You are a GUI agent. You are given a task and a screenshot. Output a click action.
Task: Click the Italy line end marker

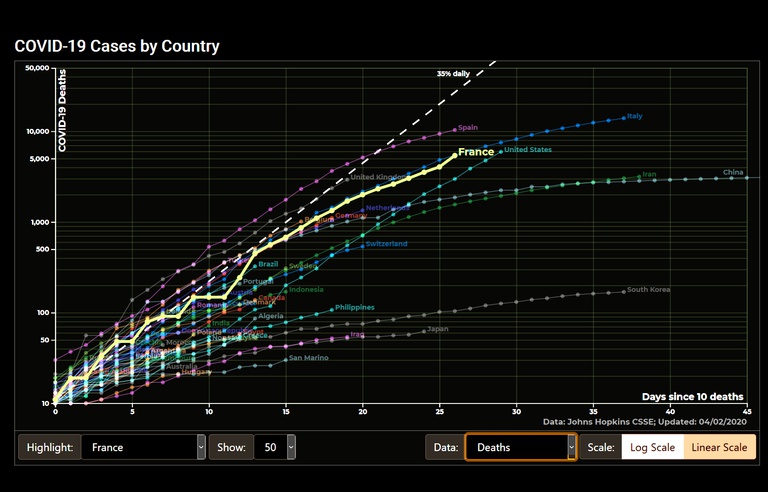pyautogui.click(x=624, y=117)
